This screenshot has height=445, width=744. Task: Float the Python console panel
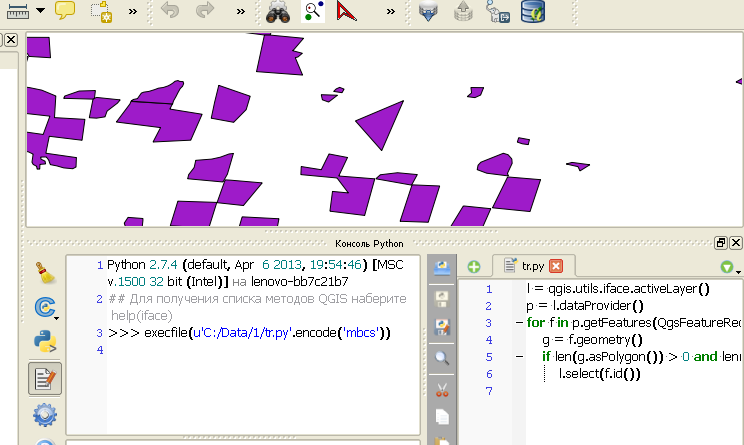[721, 243]
